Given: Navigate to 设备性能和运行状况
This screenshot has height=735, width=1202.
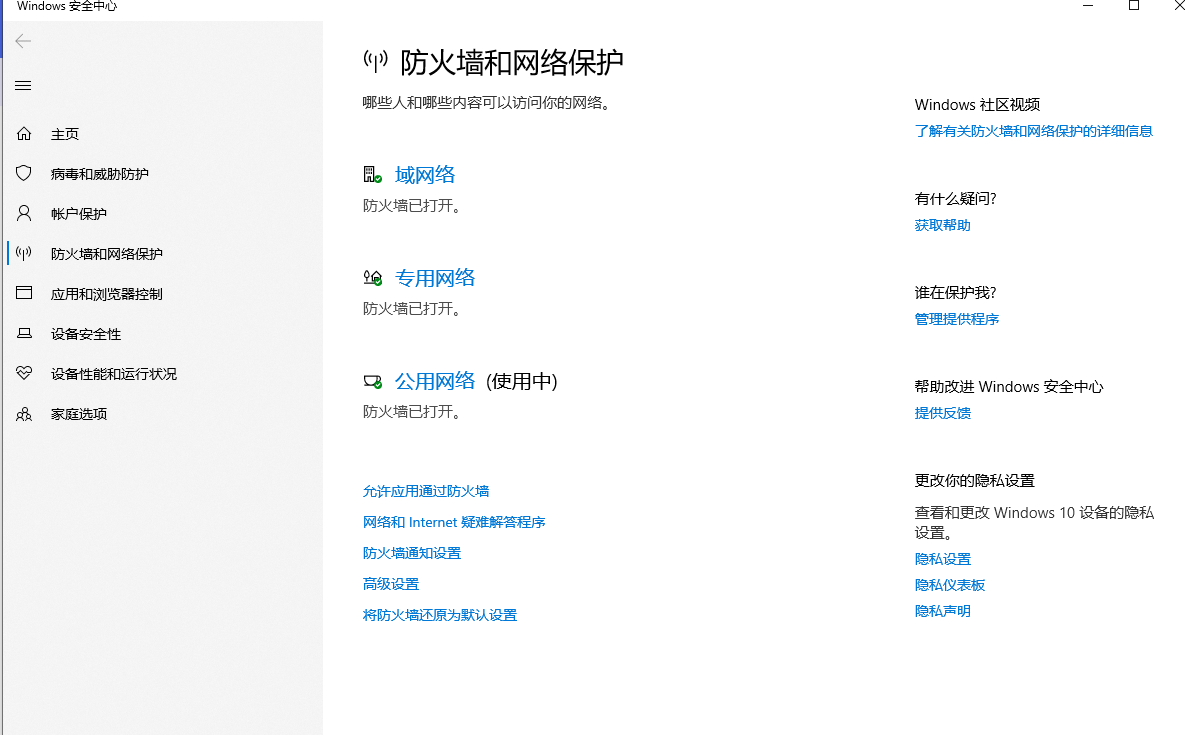Looking at the screenshot, I should (114, 374).
